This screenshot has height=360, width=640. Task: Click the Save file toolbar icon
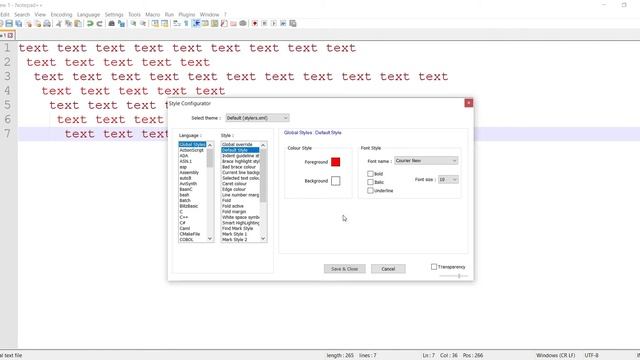(9, 24)
